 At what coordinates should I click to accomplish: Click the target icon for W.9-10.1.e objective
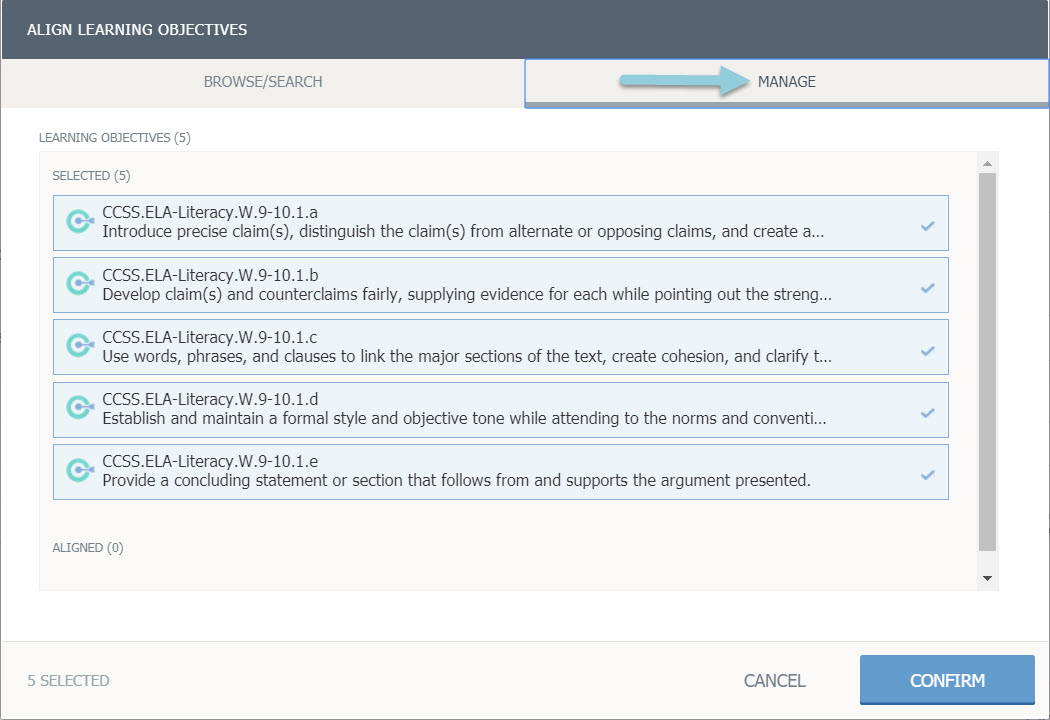tap(79, 471)
